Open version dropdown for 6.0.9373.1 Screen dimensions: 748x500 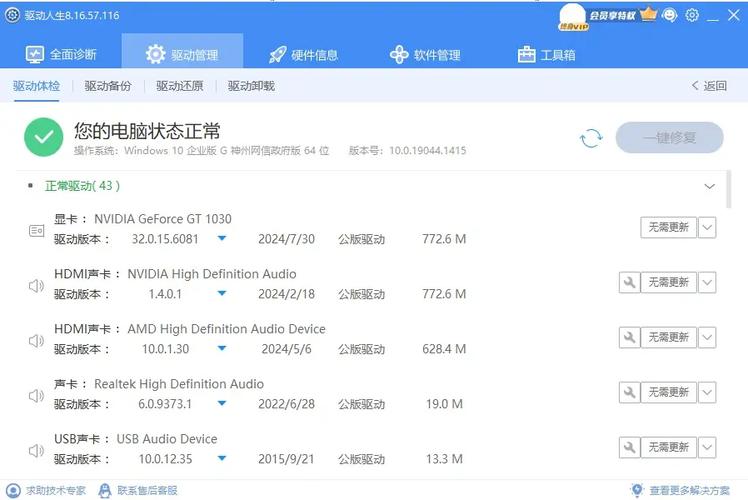(222, 403)
